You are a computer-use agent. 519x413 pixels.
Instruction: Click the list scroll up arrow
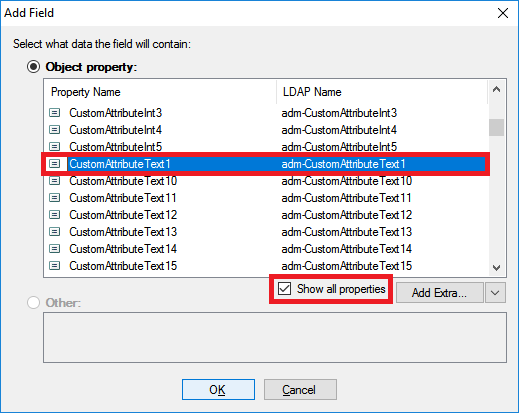(496, 89)
